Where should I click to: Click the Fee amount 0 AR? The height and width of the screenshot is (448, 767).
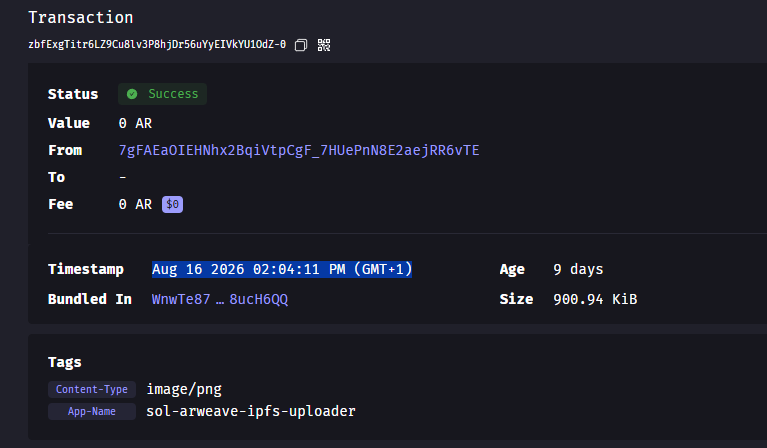pos(135,204)
